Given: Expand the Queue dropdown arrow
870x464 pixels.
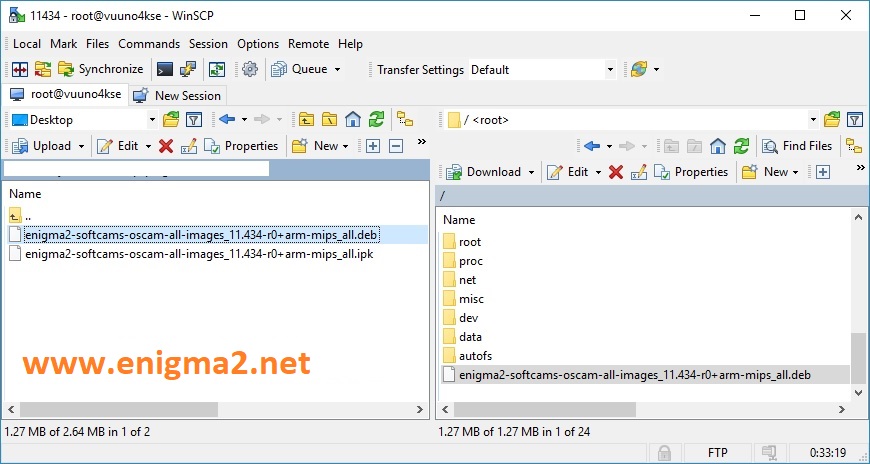Looking at the screenshot, I should coord(337,70).
